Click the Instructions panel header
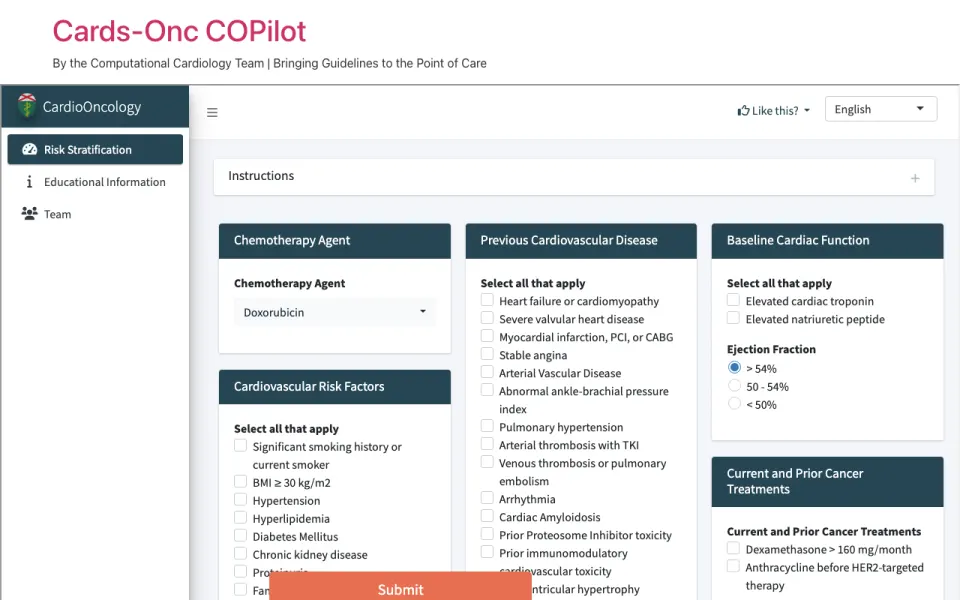Screen dimensions: 960x600 coord(574,177)
